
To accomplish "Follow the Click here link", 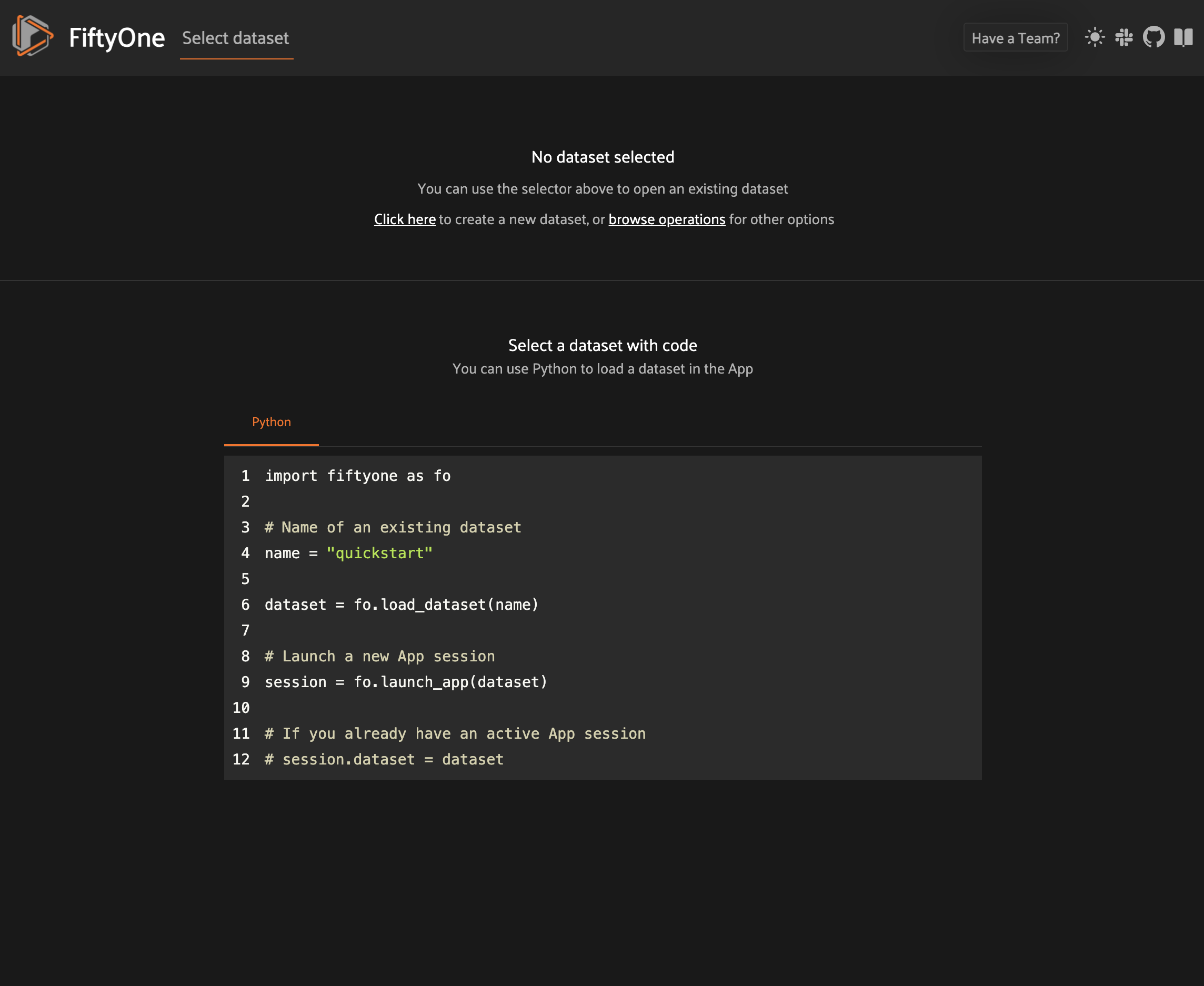I will 405,219.
